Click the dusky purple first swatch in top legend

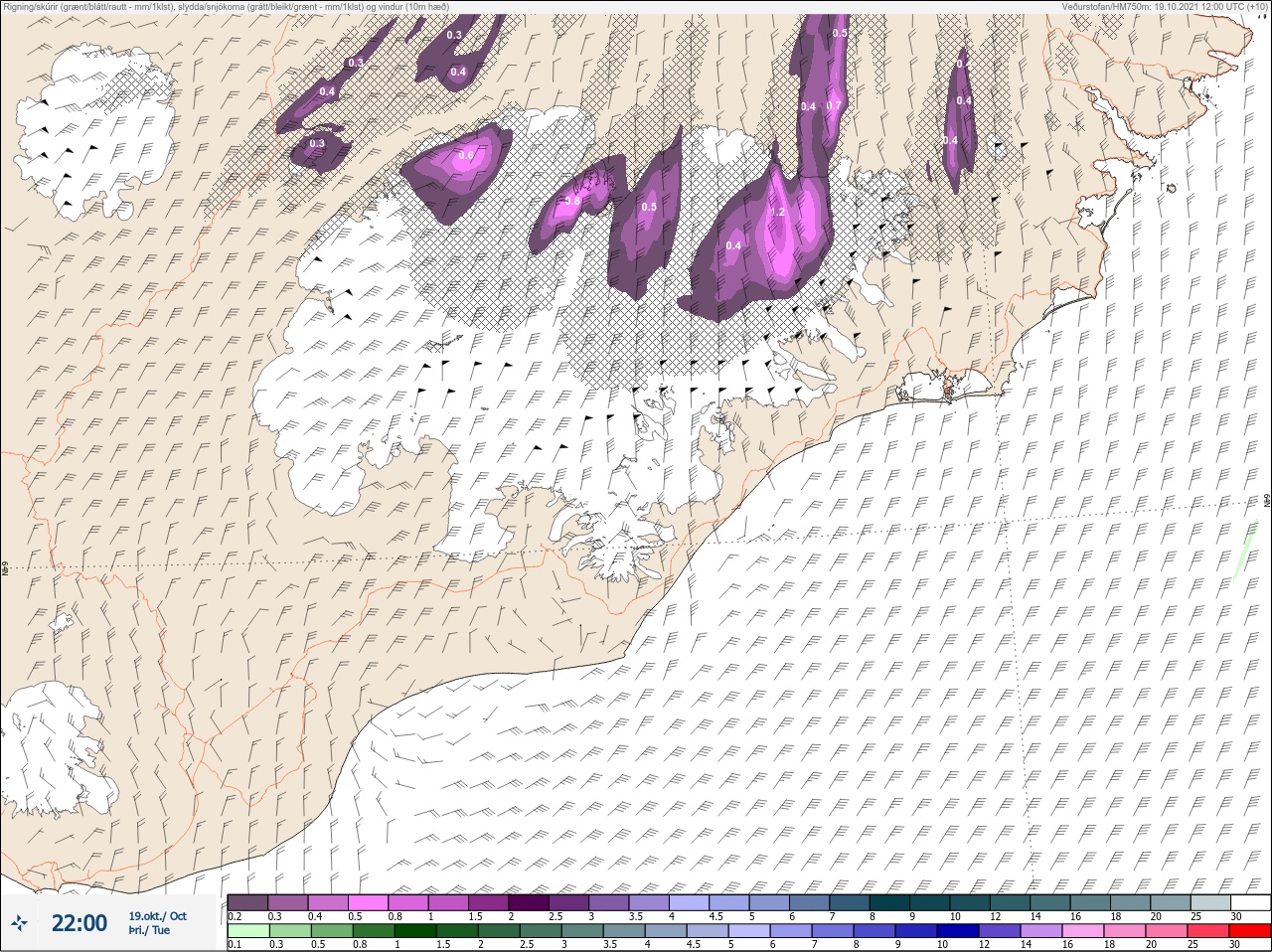click(247, 902)
